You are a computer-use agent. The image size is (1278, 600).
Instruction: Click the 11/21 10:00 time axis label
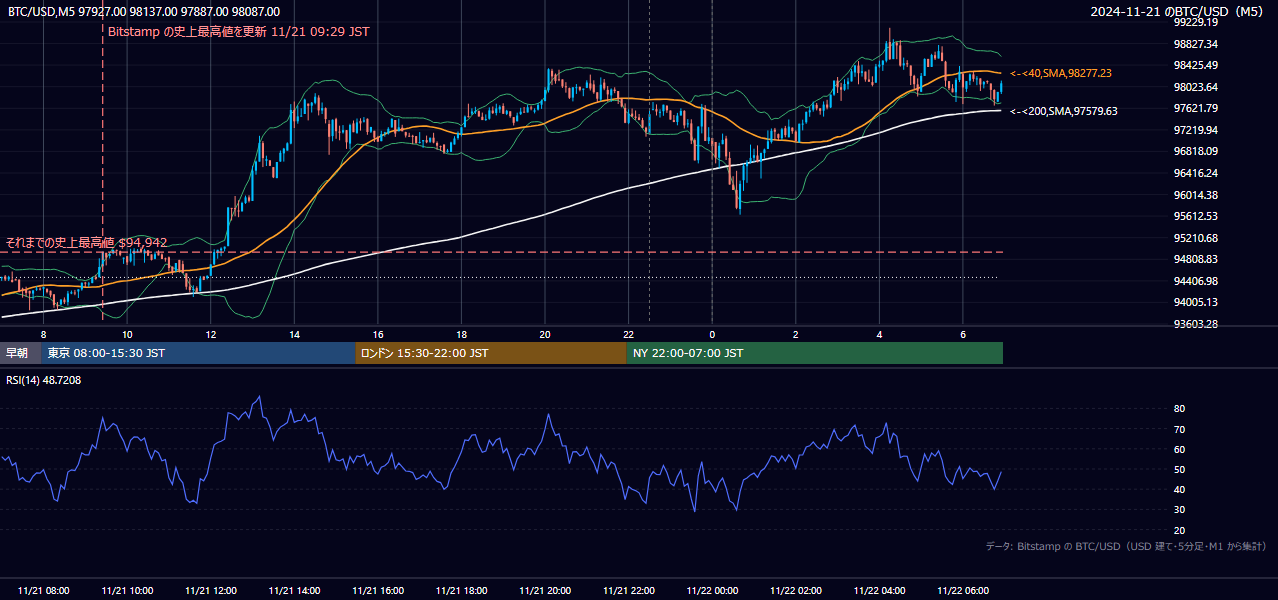click(127, 591)
